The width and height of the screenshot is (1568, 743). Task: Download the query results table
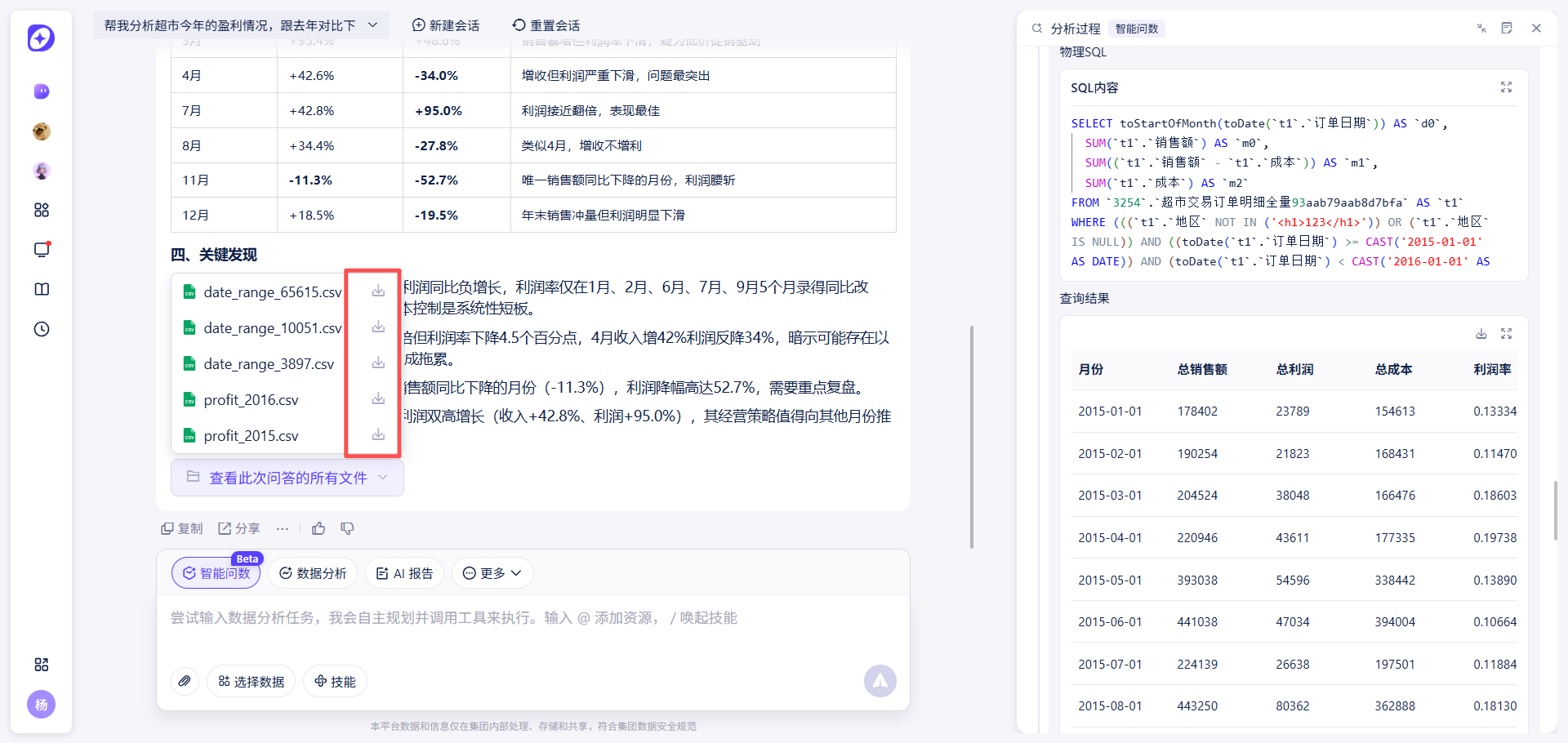tap(1481, 333)
